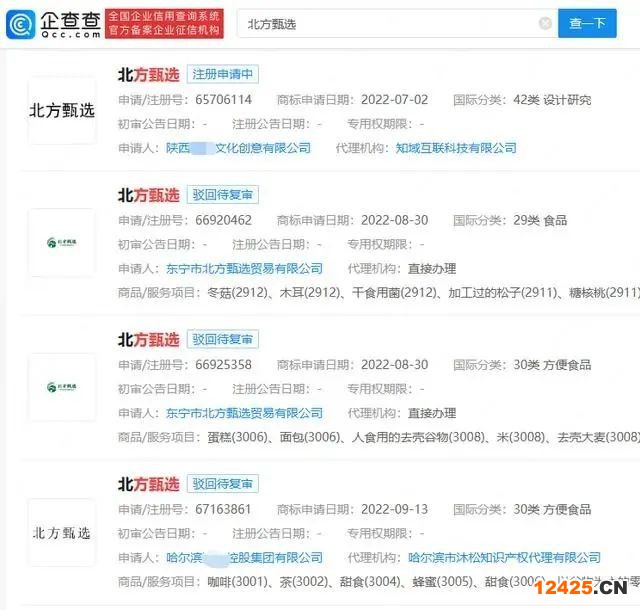
Task: Open the 哈尔滨 控股集团有限公司 applicant link
Action: (244, 557)
